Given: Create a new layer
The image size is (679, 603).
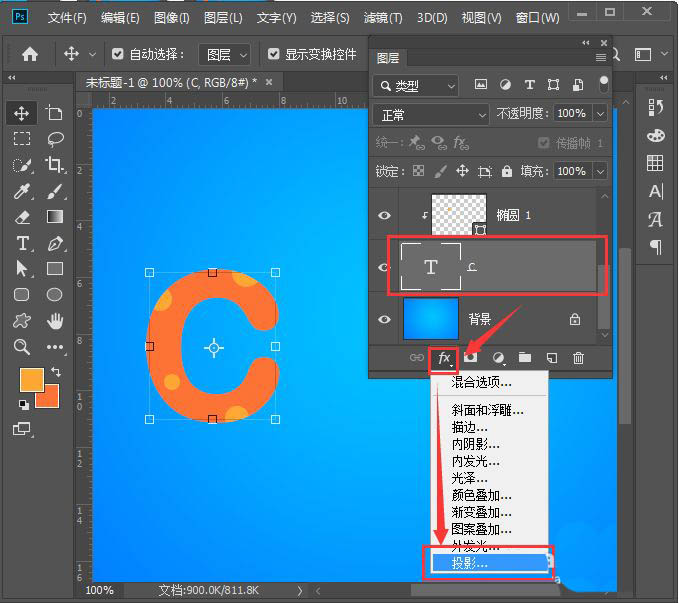Looking at the screenshot, I should pyautogui.click(x=552, y=358).
